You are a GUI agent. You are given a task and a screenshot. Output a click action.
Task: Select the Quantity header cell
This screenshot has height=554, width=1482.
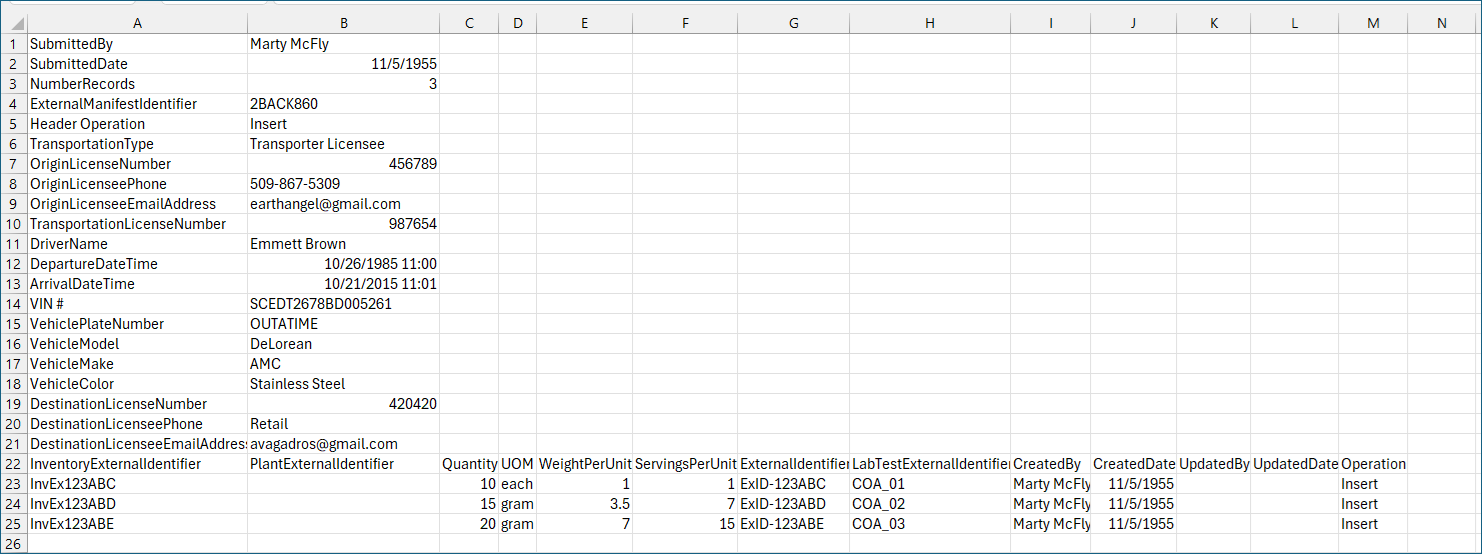pos(469,464)
